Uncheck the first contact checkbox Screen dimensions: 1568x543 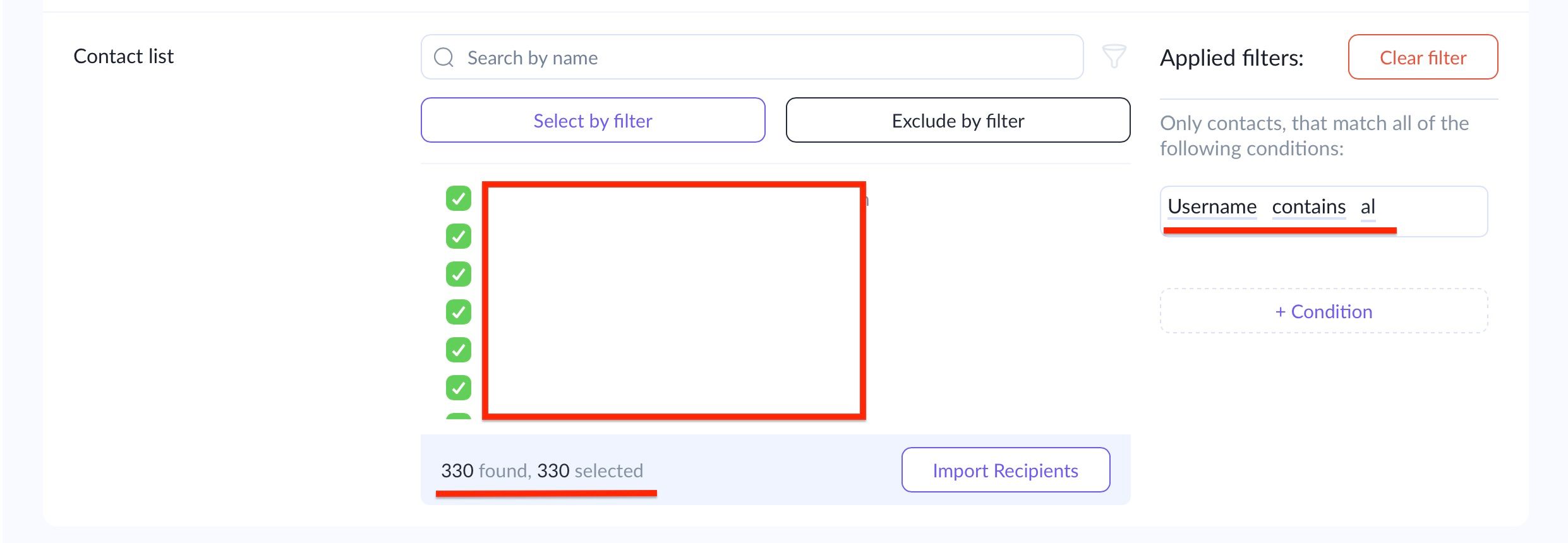(x=459, y=198)
